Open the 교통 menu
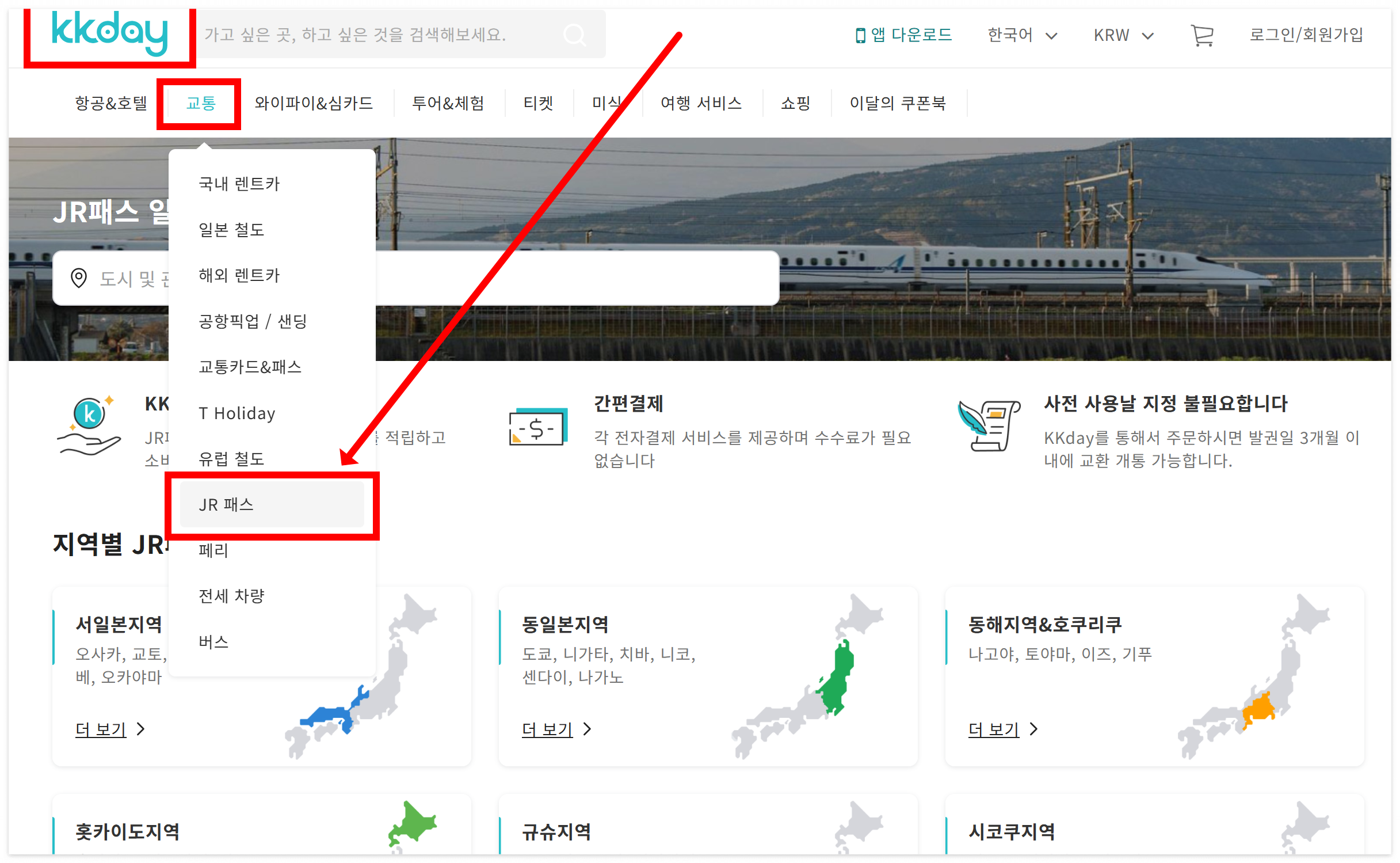Viewport: 1400px width, 863px height. (200, 103)
